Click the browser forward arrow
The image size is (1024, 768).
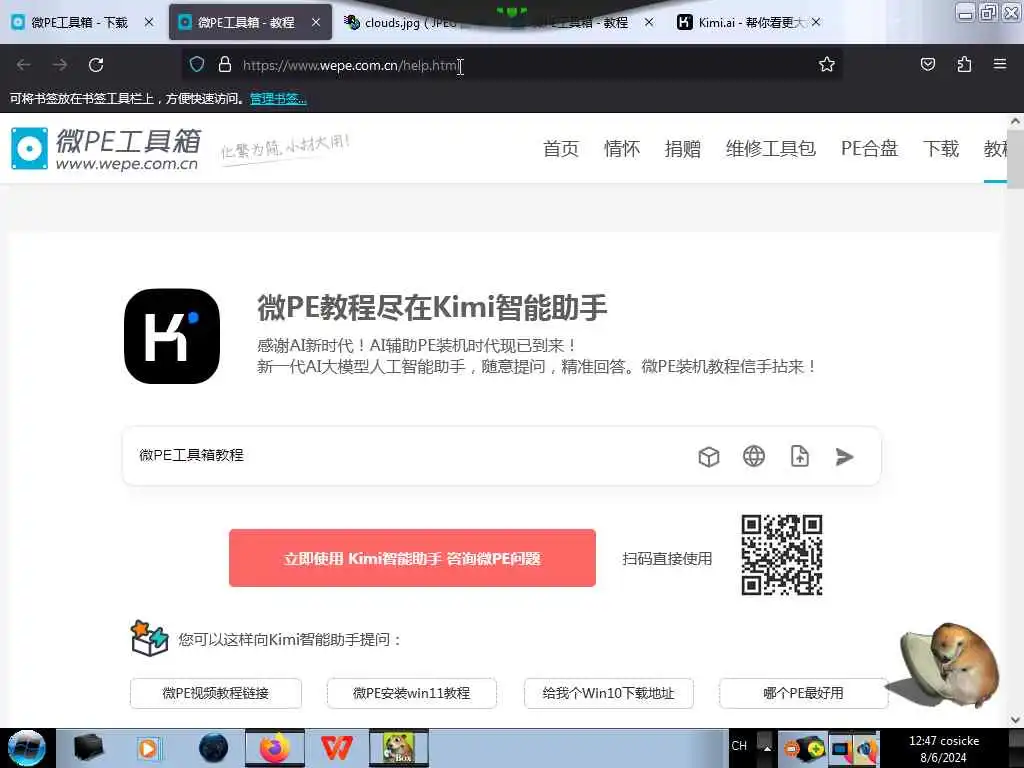click(x=60, y=65)
